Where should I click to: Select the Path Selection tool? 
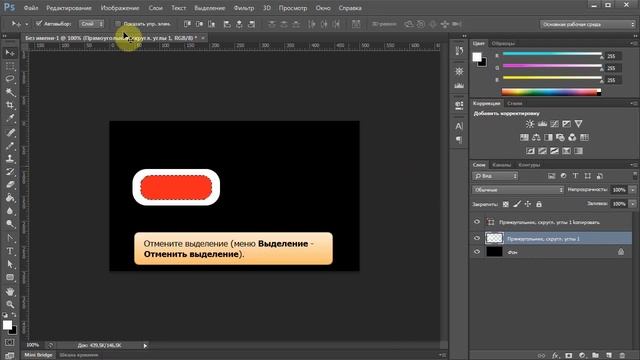(10, 264)
